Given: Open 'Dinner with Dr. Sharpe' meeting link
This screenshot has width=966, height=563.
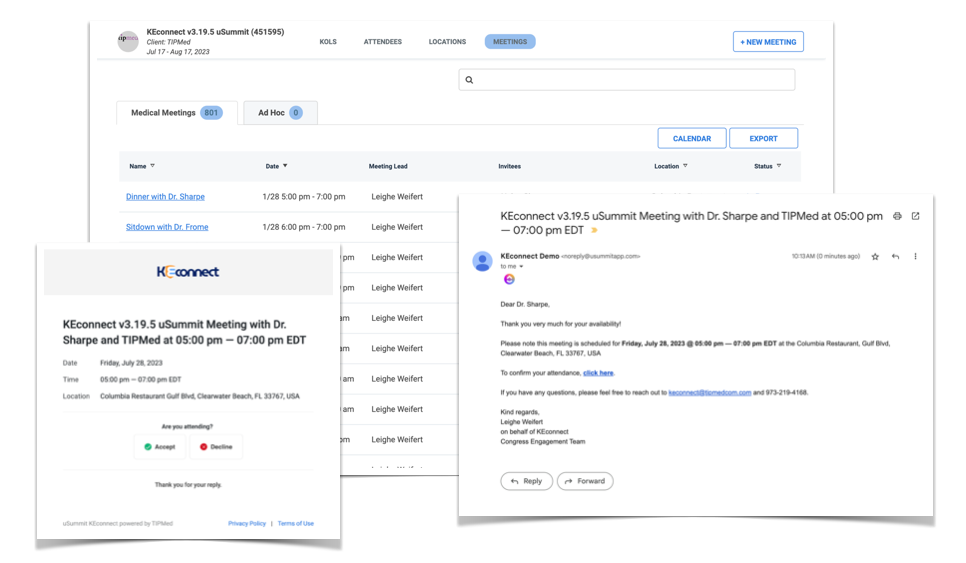Looking at the screenshot, I should (x=165, y=196).
